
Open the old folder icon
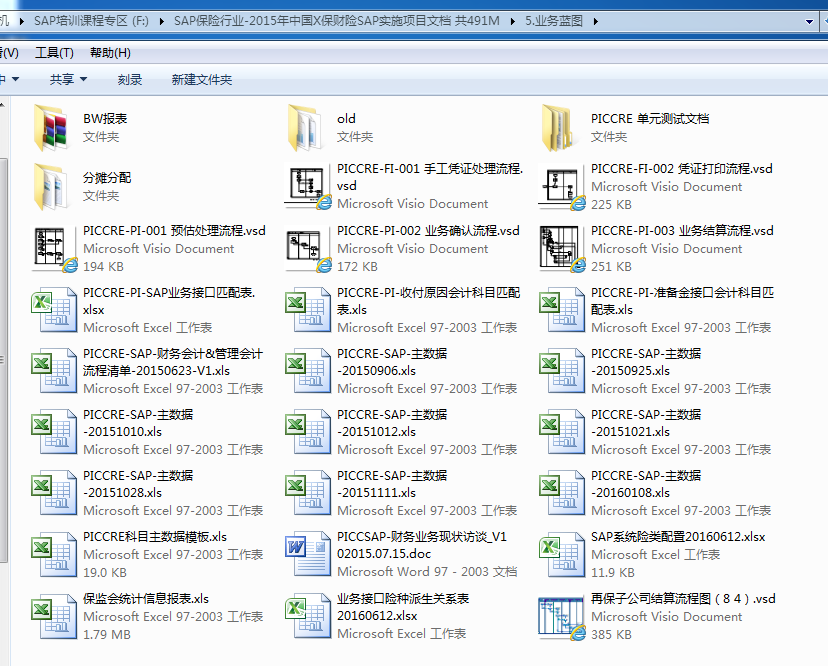pos(305,128)
